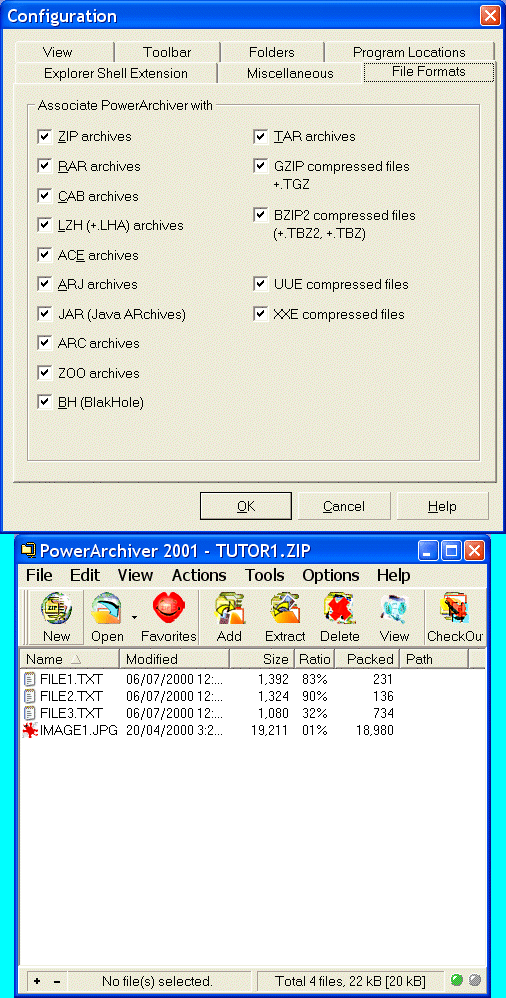Image resolution: width=506 pixels, height=998 pixels.
Task: Click the CheckOut toolbar icon
Action: point(454,610)
